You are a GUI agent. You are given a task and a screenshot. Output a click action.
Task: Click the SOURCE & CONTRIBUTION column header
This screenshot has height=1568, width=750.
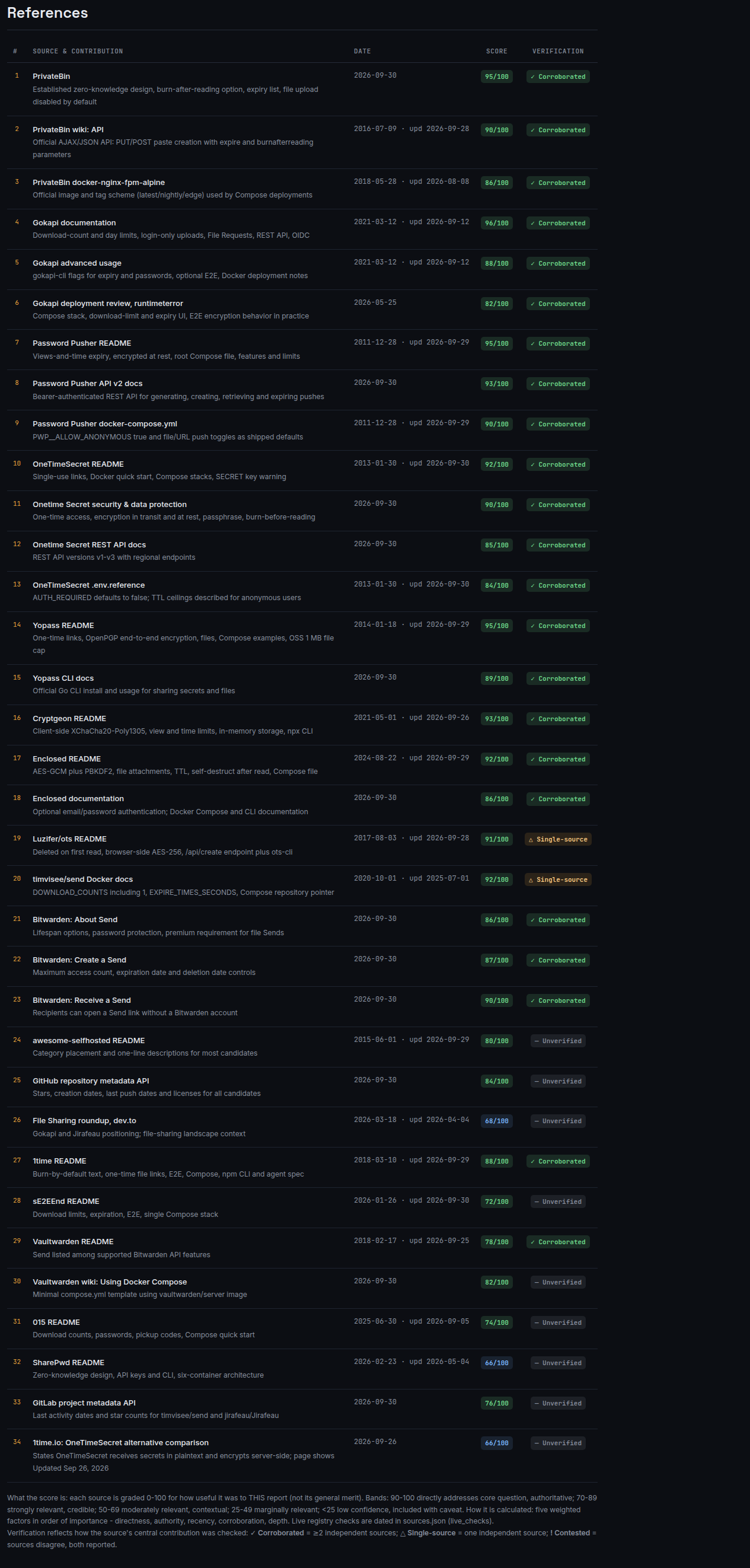click(x=78, y=51)
